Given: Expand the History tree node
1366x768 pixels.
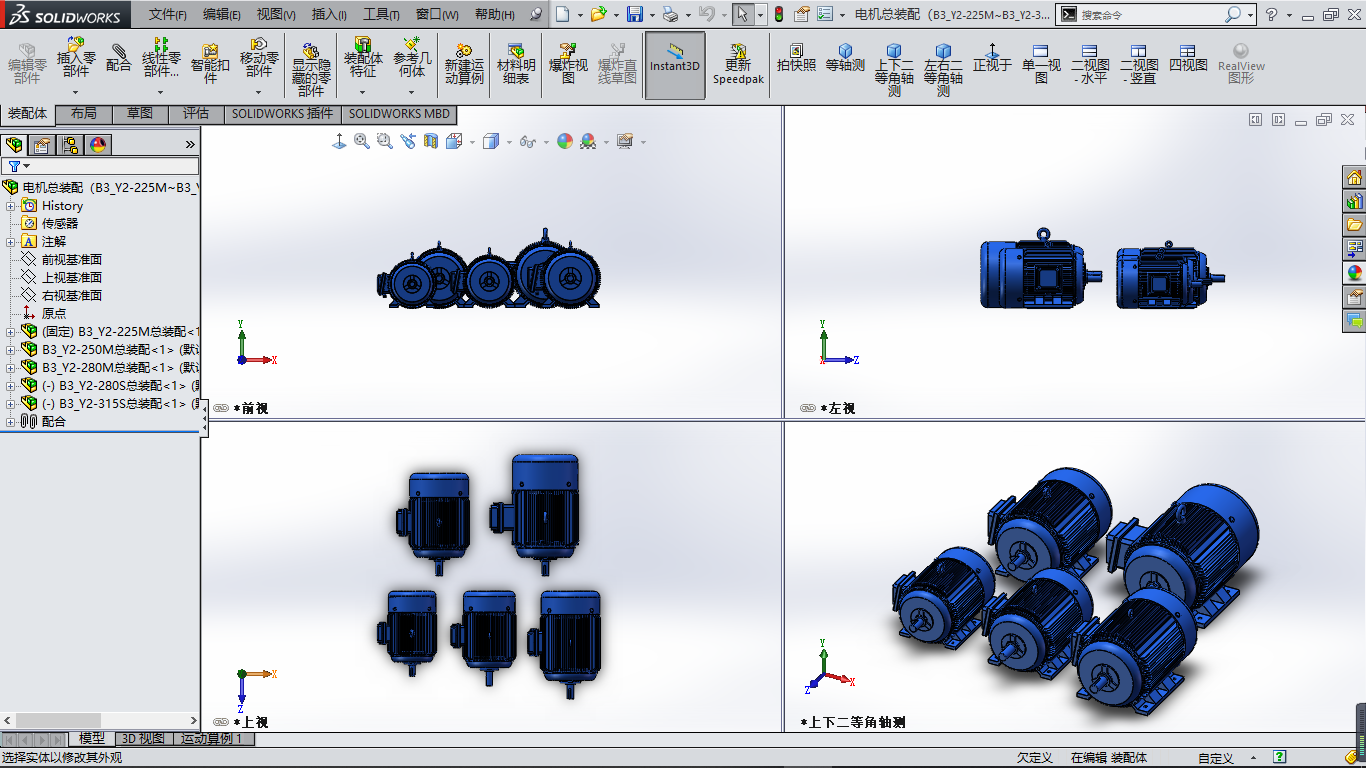Looking at the screenshot, I should (x=11, y=206).
